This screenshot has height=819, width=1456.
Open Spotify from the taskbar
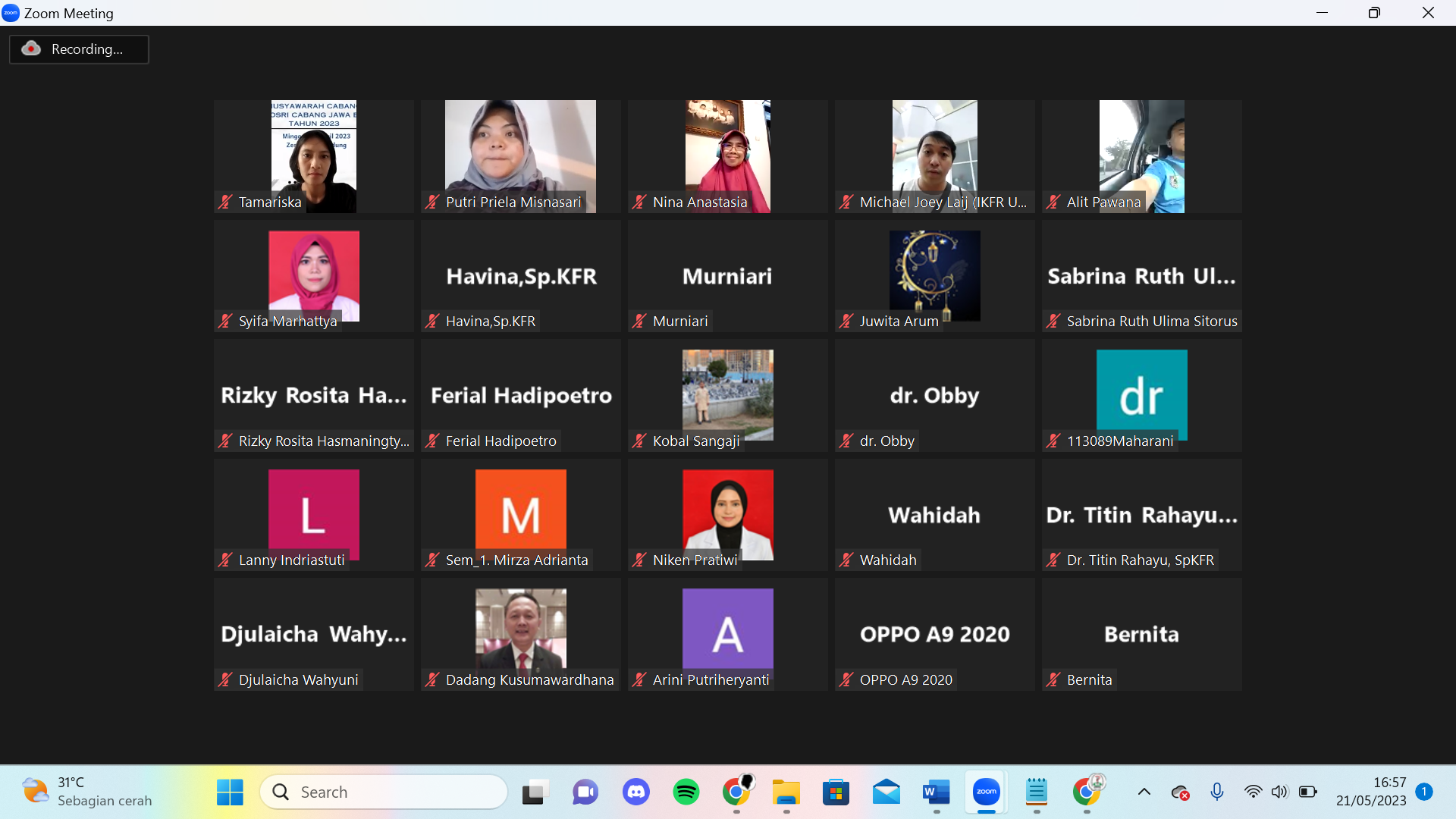pyautogui.click(x=686, y=792)
